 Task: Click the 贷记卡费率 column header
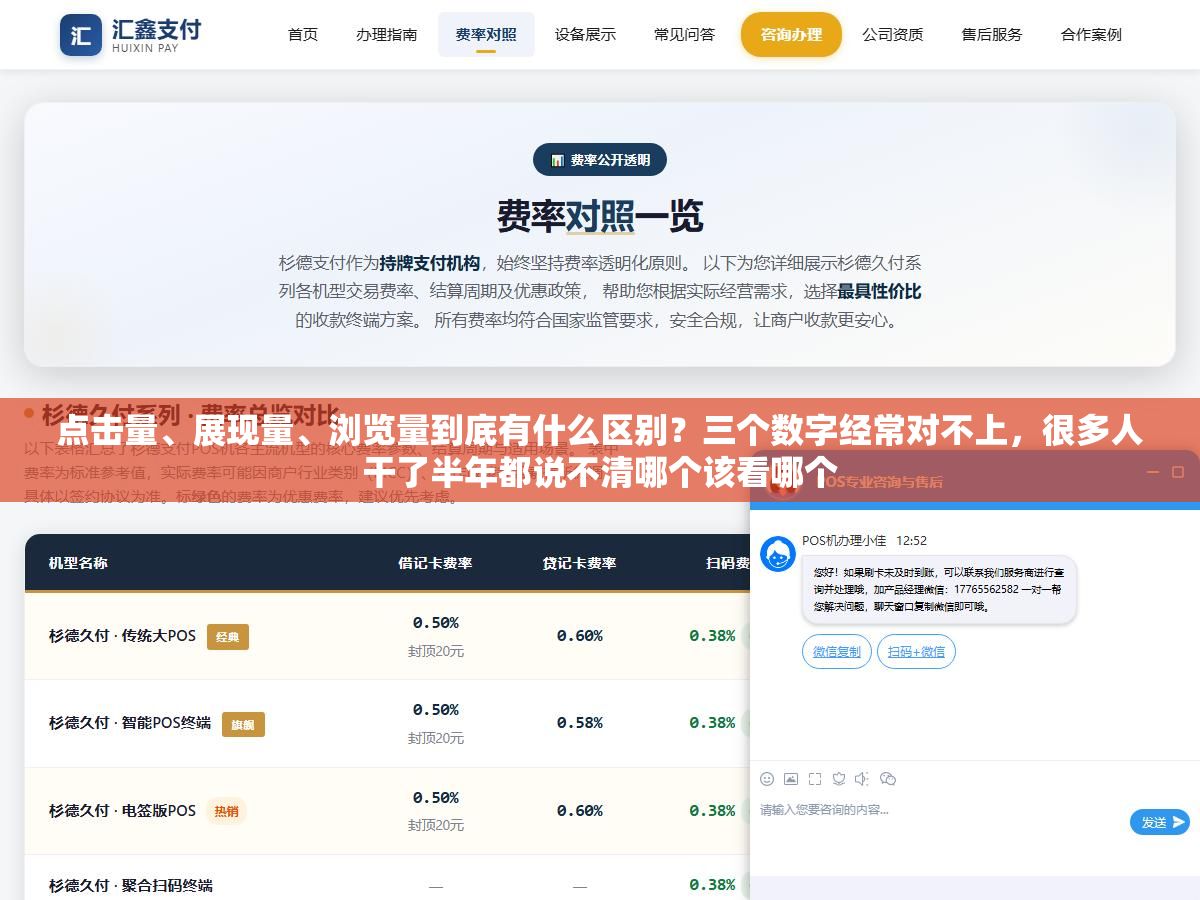click(x=580, y=563)
